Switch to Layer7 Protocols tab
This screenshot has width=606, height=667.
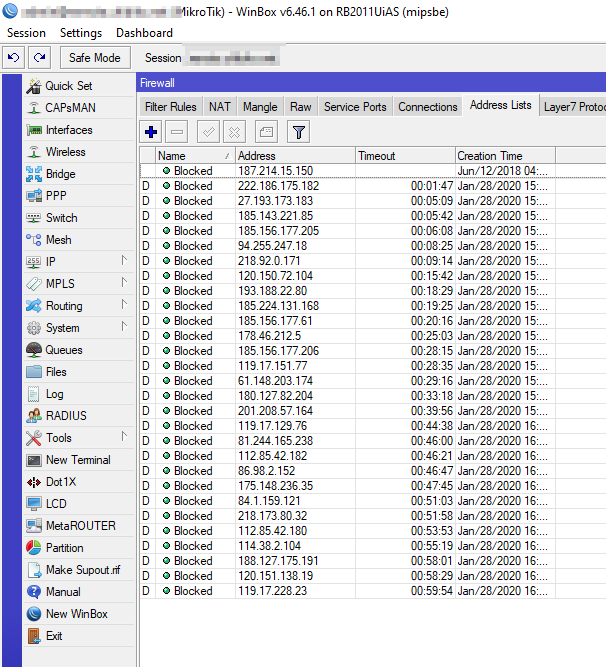[573, 107]
